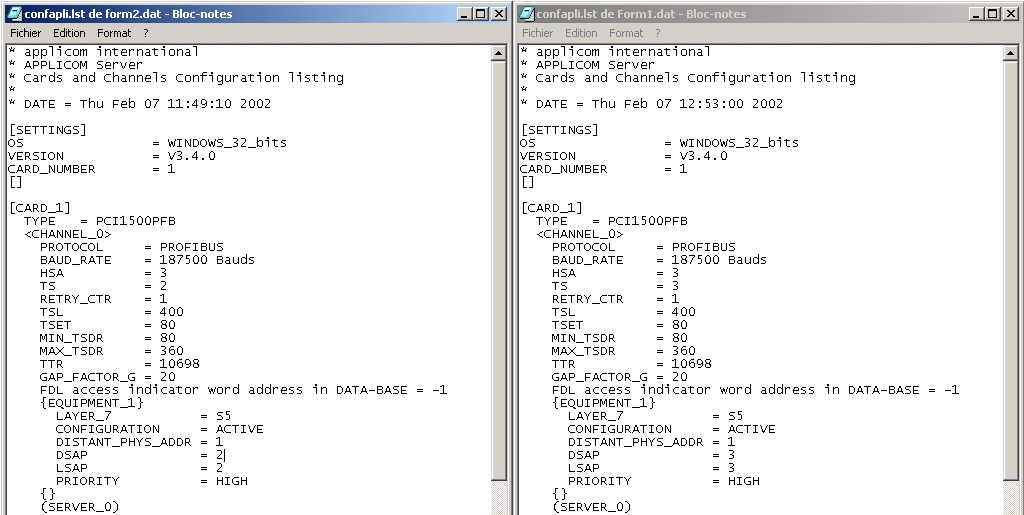1024x515 pixels.
Task: Click PROFIBUS protocol value in form2.dat
Action: [x=192, y=247]
